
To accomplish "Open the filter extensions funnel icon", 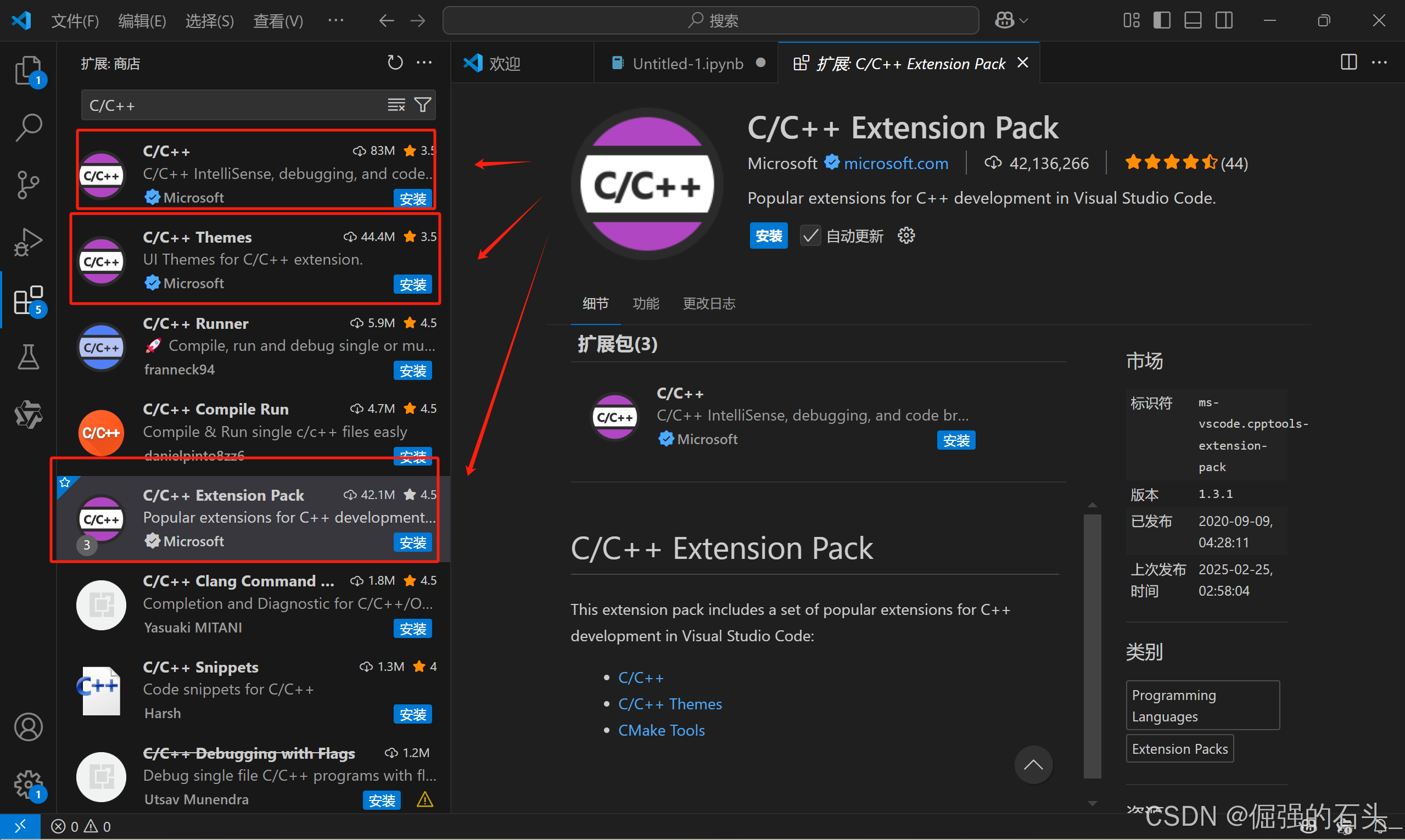I will click(x=422, y=105).
